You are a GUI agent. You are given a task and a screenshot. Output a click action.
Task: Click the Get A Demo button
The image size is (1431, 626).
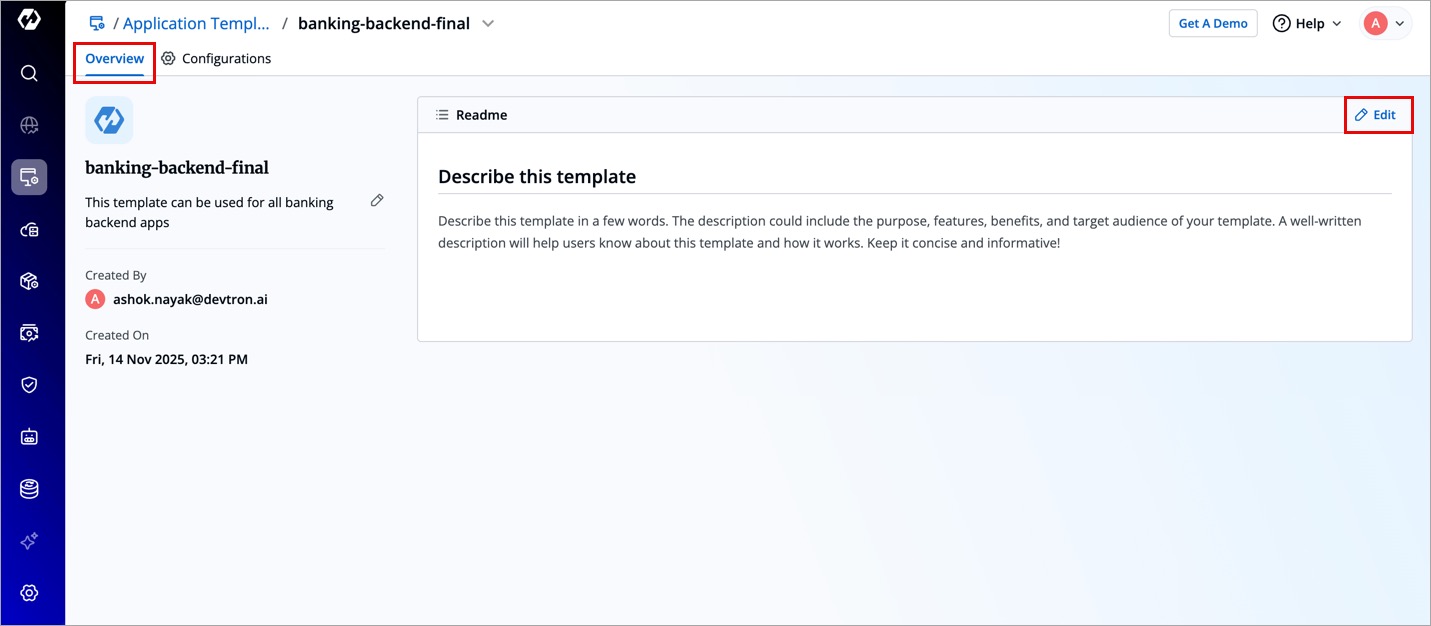point(1213,24)
